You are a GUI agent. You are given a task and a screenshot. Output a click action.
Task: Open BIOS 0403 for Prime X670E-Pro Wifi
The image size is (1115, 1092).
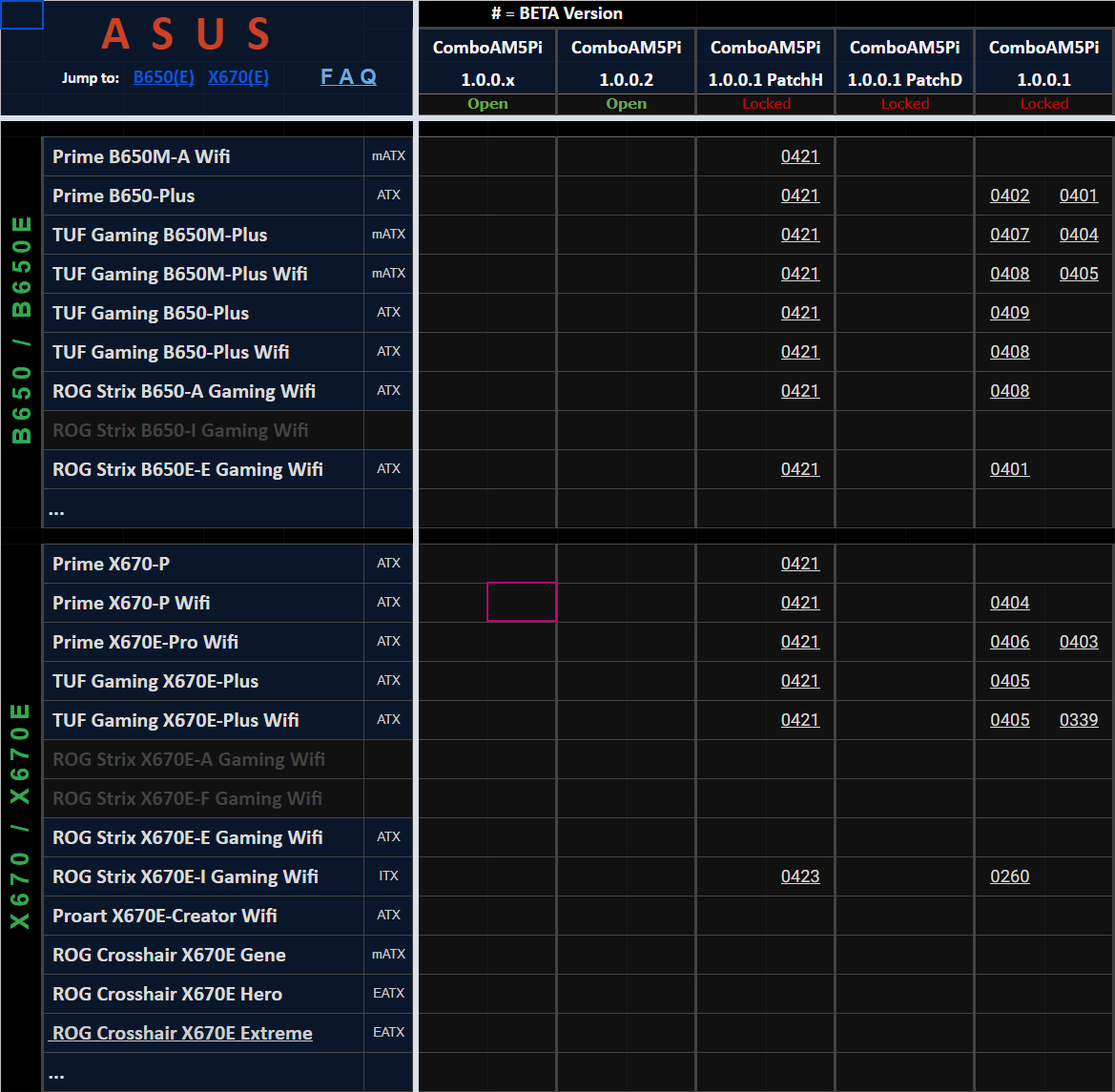pyautogui.click(x=1079, y=642)
